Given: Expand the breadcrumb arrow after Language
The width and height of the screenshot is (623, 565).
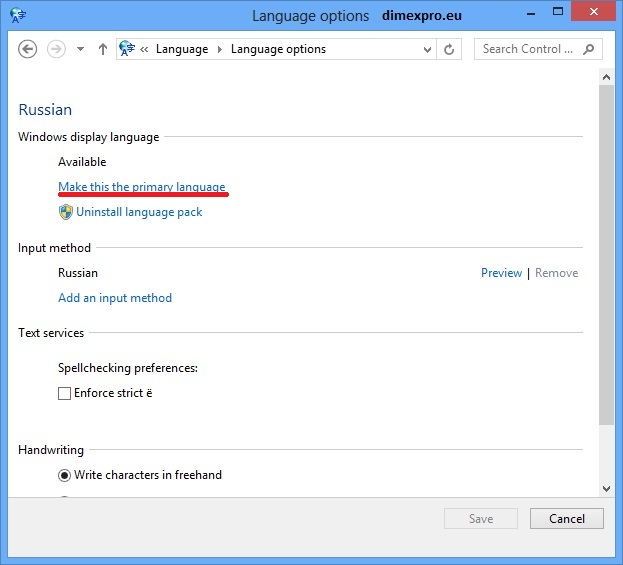Looking at the screenshot, I should click(220, 49).
